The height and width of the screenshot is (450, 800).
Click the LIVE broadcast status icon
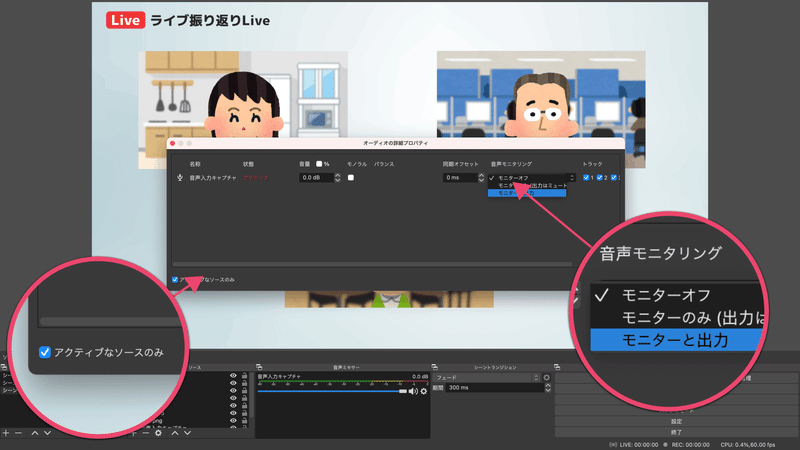(x=613, y=444)
